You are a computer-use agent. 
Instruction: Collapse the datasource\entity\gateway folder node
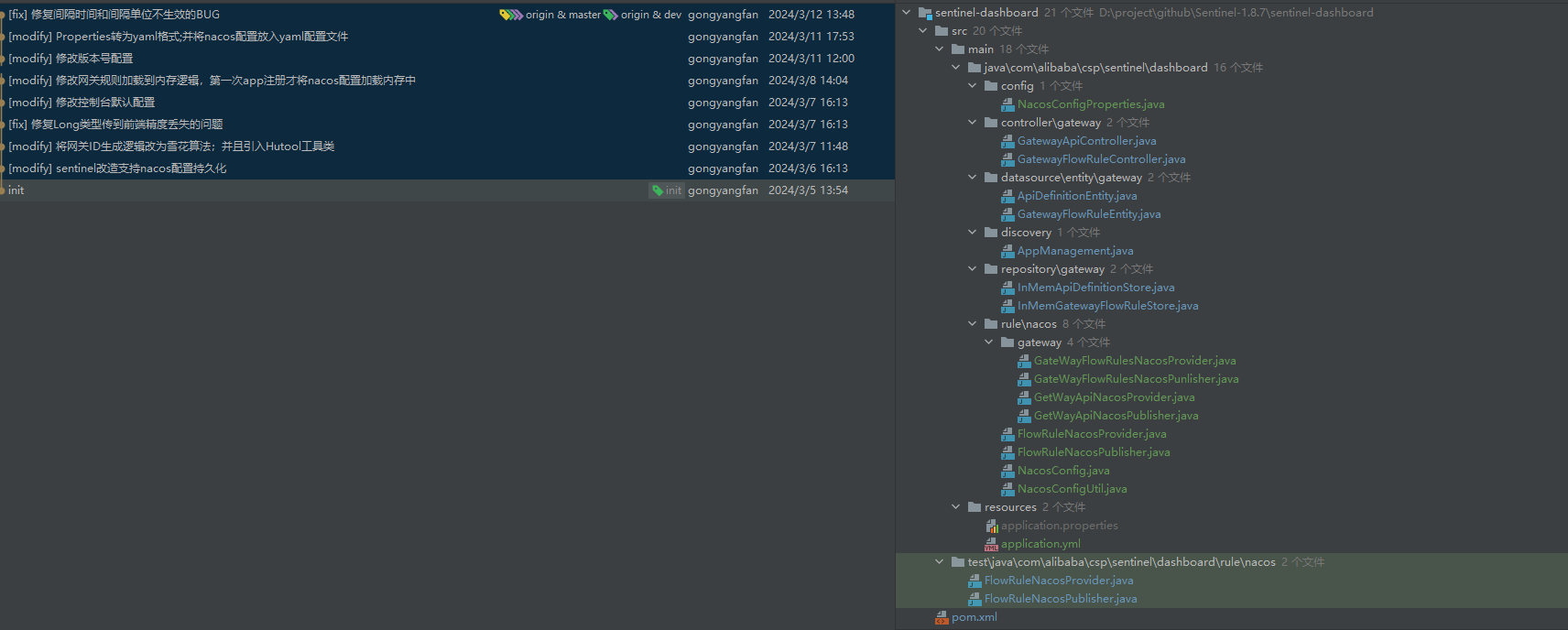pos(973,178)
